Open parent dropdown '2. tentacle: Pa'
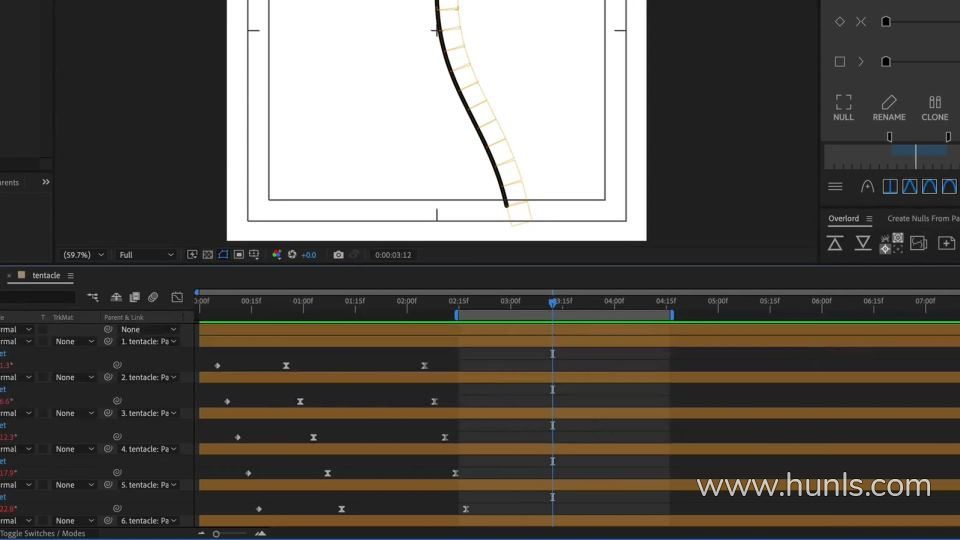Image resolution: width=960 pixels, height=540 pixels. click(148, 377)
